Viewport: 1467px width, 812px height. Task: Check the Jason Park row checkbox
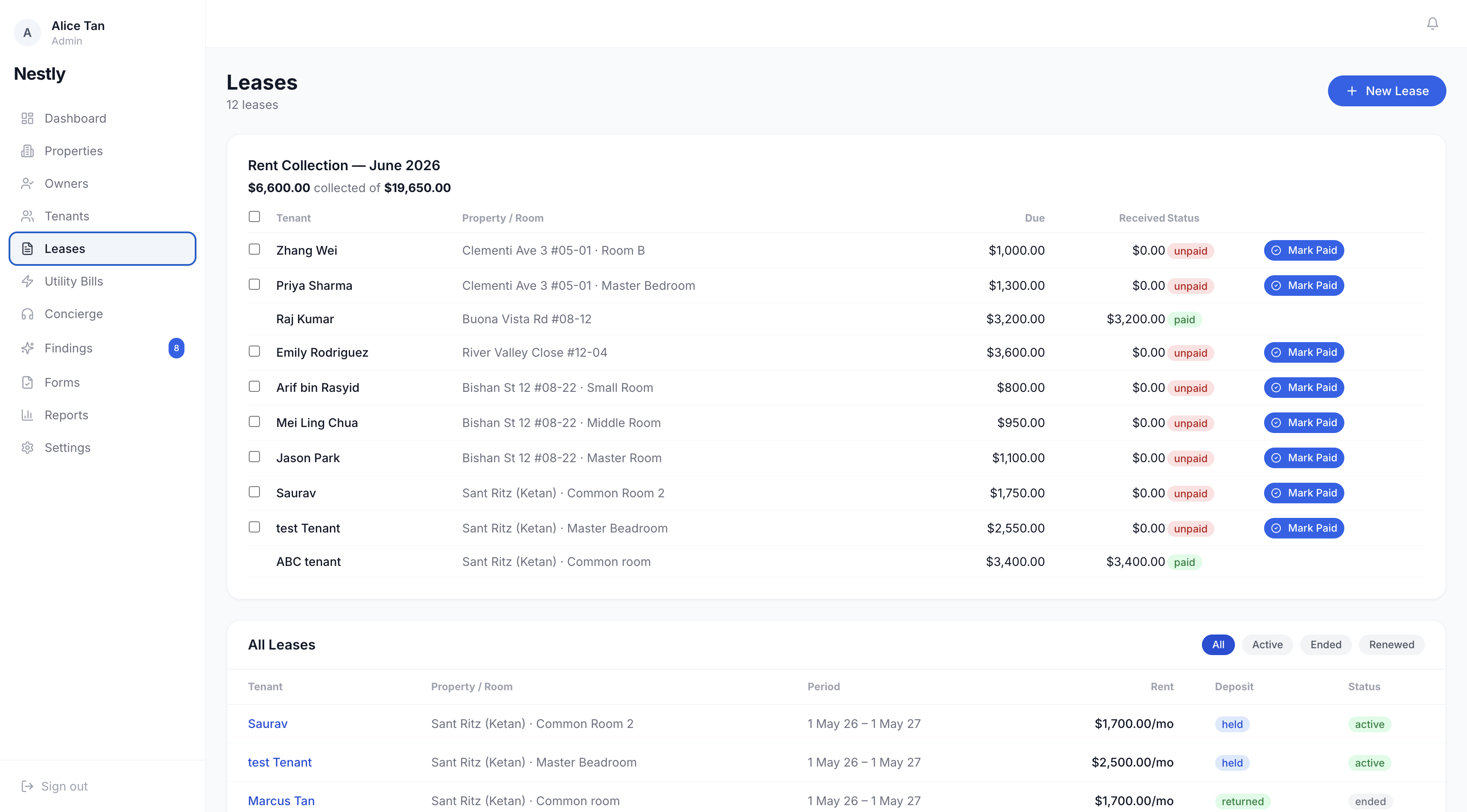[254, 457]
